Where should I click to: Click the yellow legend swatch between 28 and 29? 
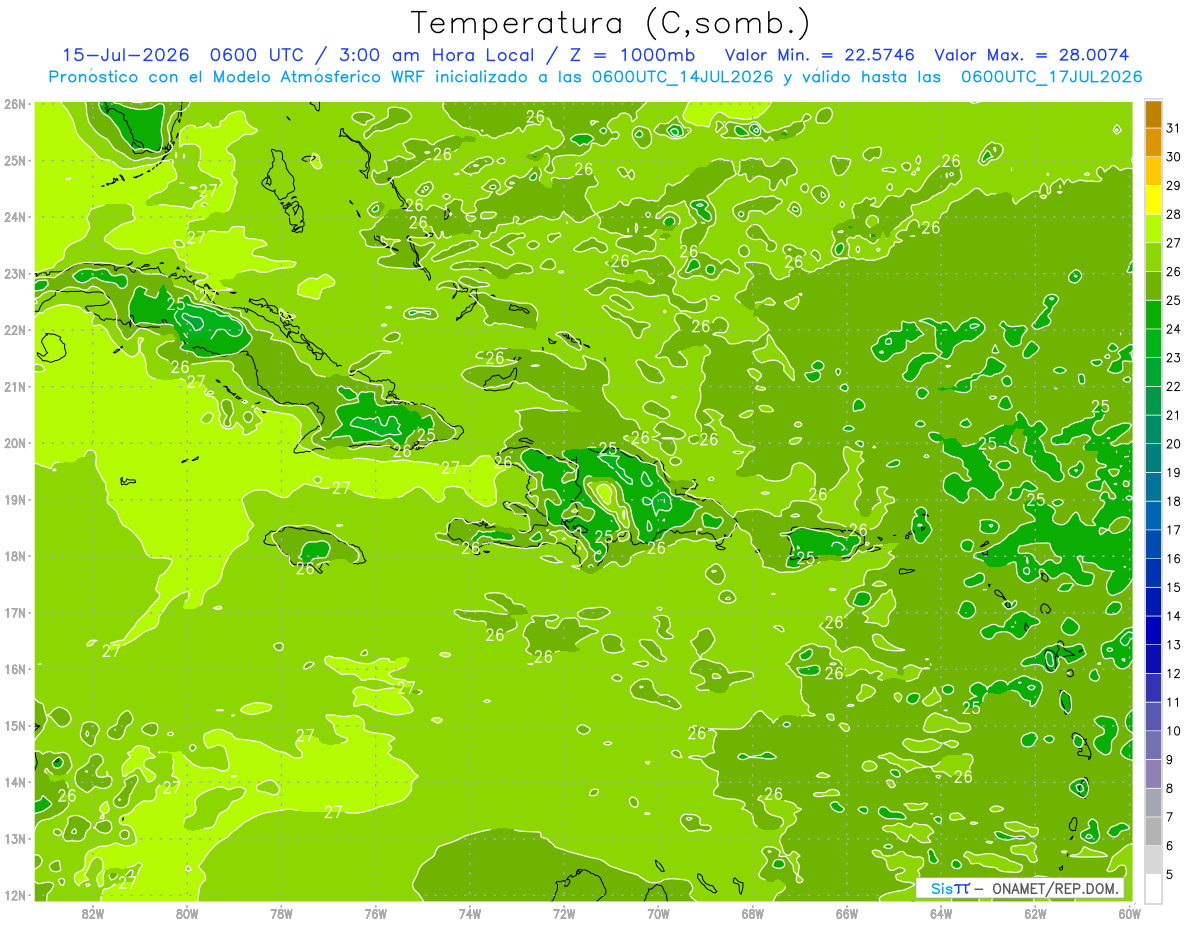coord(1153,201)
